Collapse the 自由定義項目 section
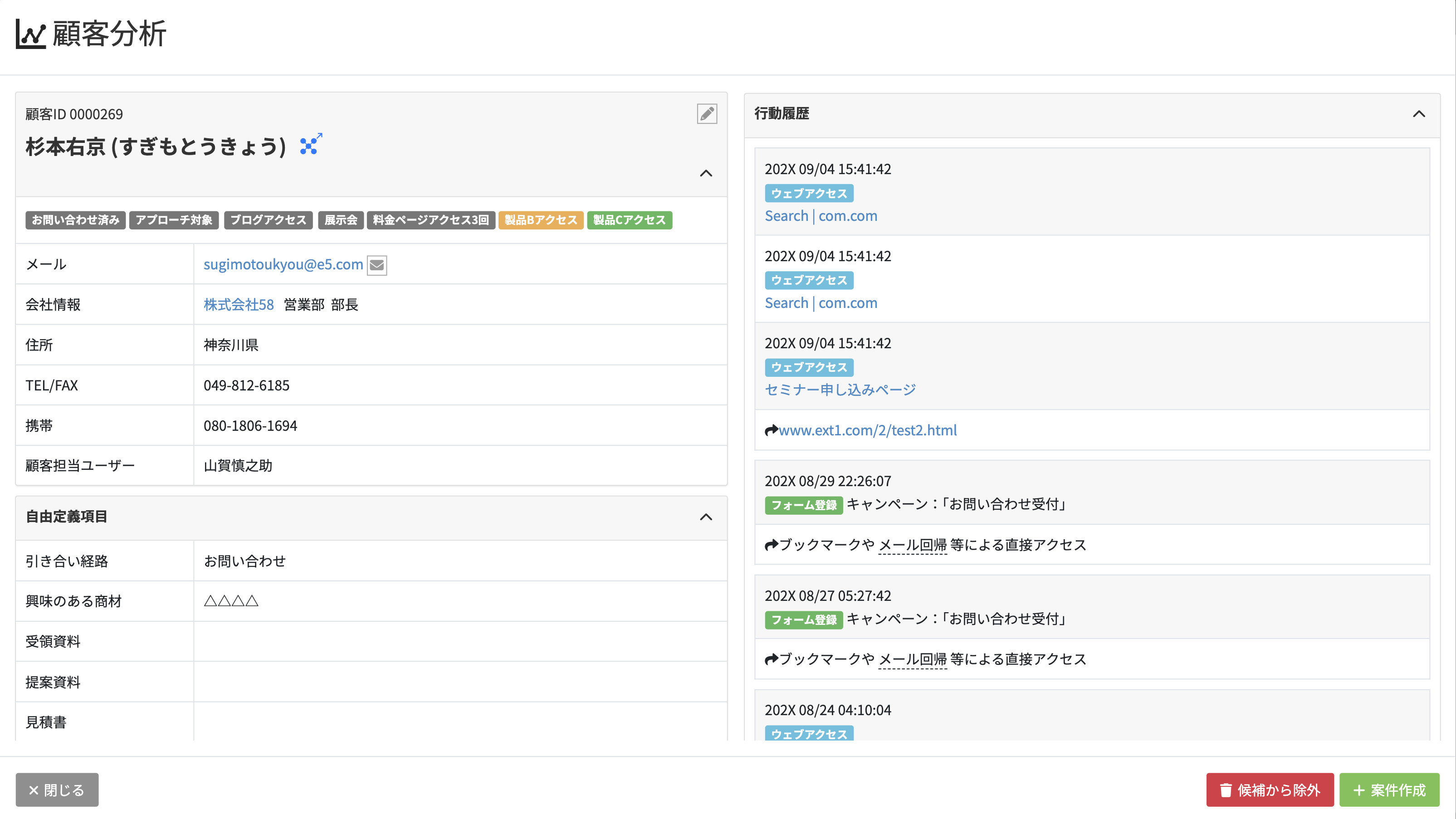This screenshot has width=1456, height=819. point(706,517)
